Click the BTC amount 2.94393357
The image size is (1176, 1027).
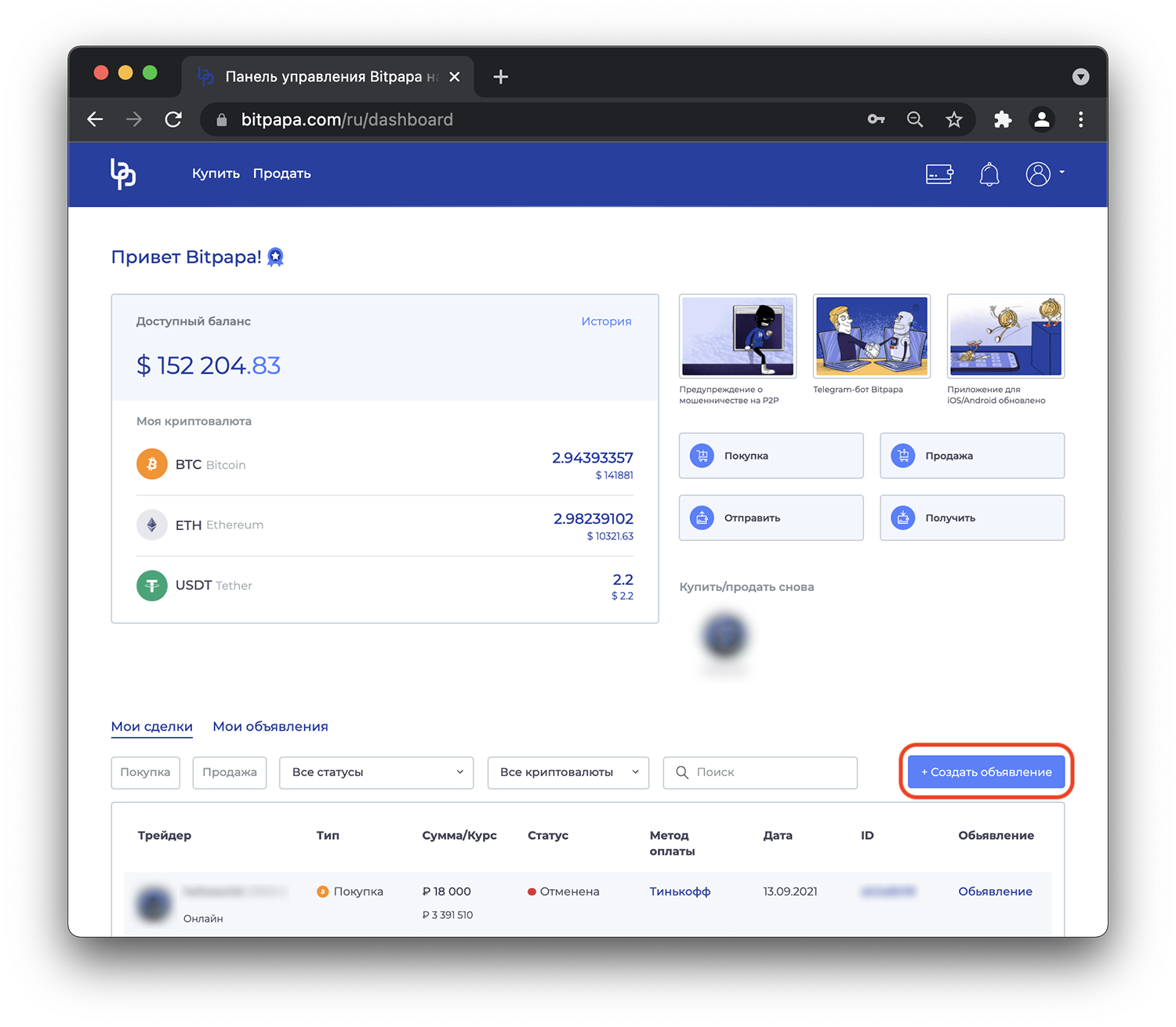coord(593,458)
